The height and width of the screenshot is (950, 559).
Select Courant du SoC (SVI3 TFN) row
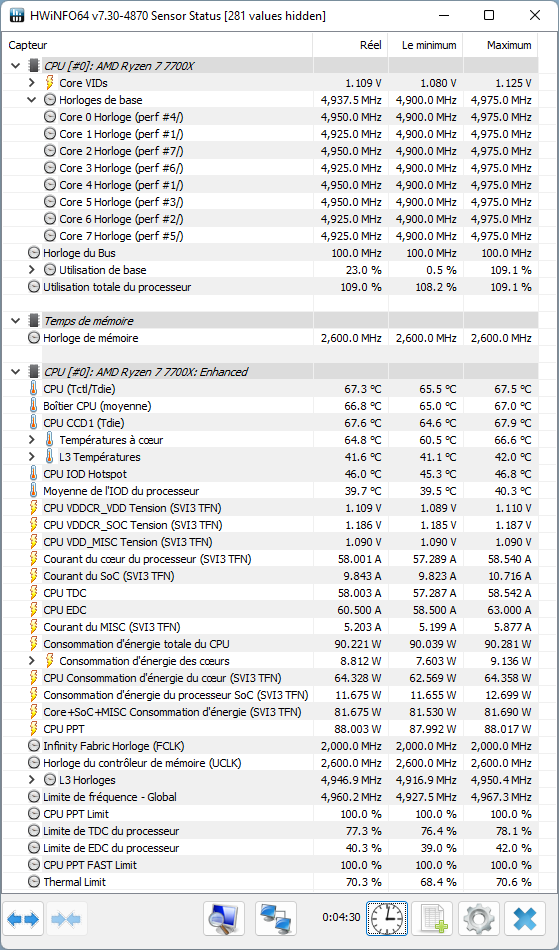271,576
